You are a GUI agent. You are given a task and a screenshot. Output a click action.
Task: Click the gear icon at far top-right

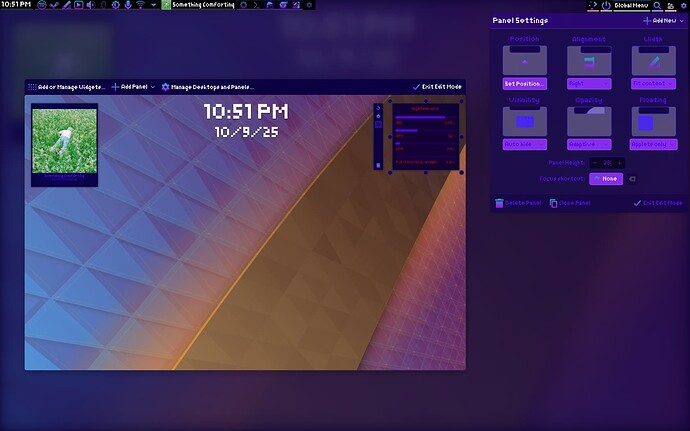point(684,5)
